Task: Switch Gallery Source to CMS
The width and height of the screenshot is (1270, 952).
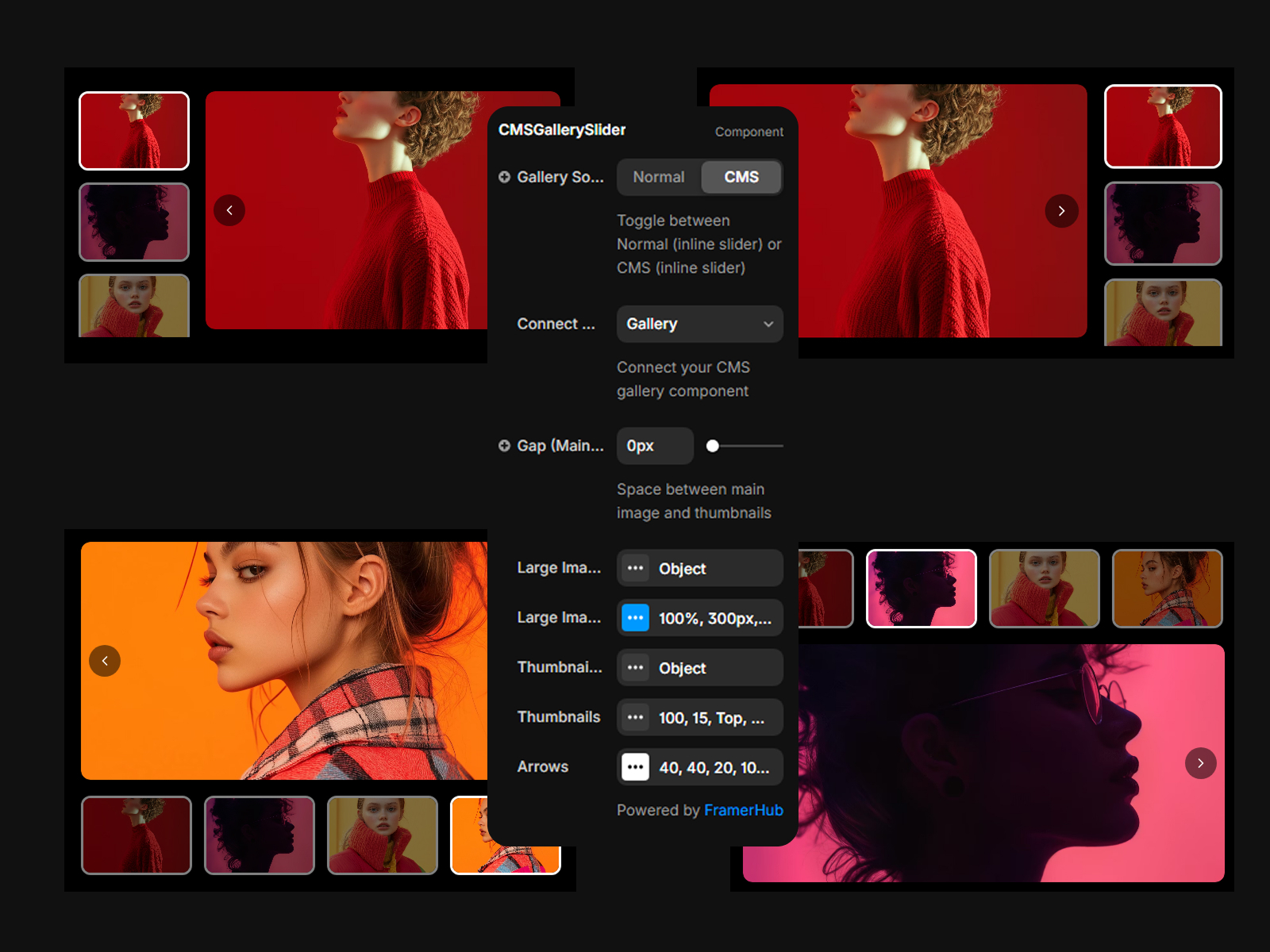Action: [x=741, y=177]
